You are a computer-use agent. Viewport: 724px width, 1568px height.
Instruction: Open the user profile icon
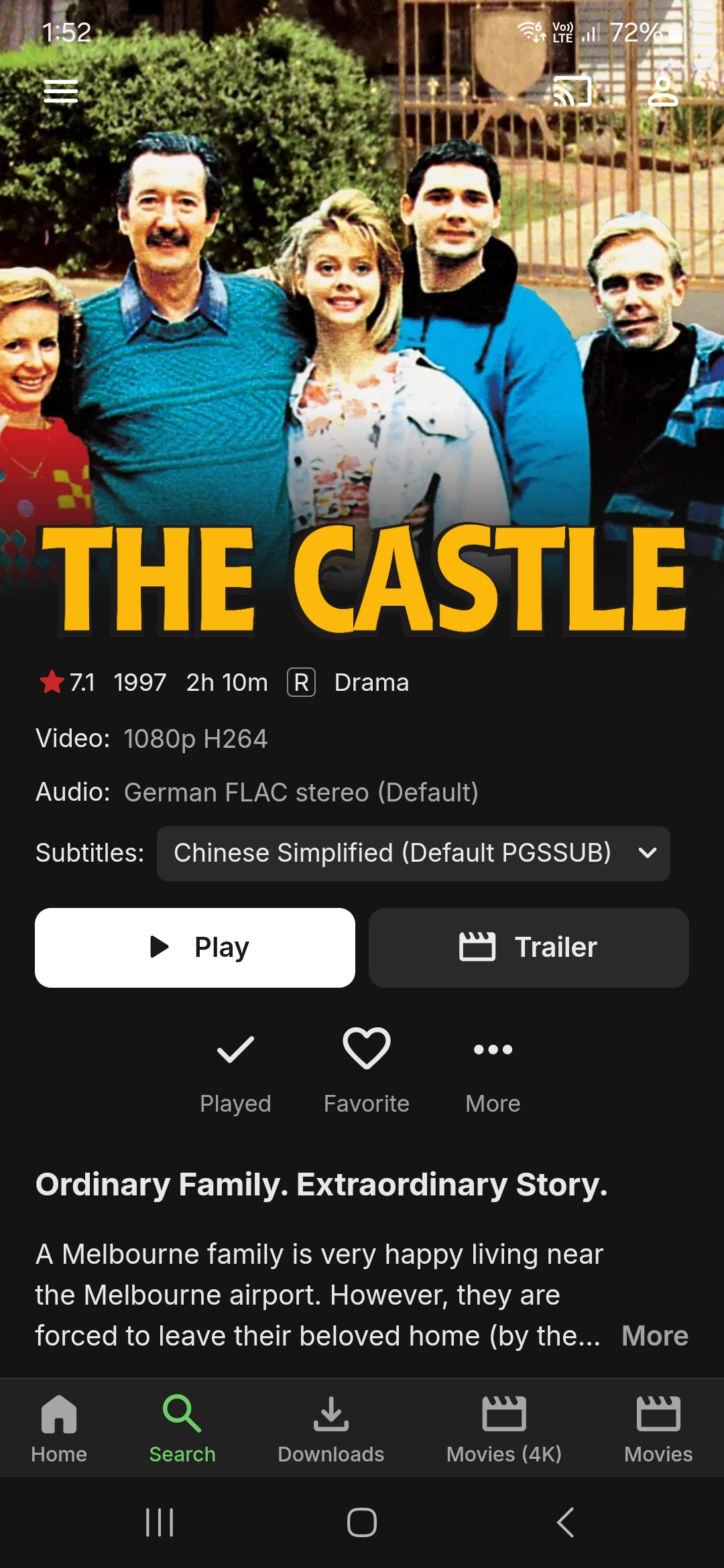(663, 92)
